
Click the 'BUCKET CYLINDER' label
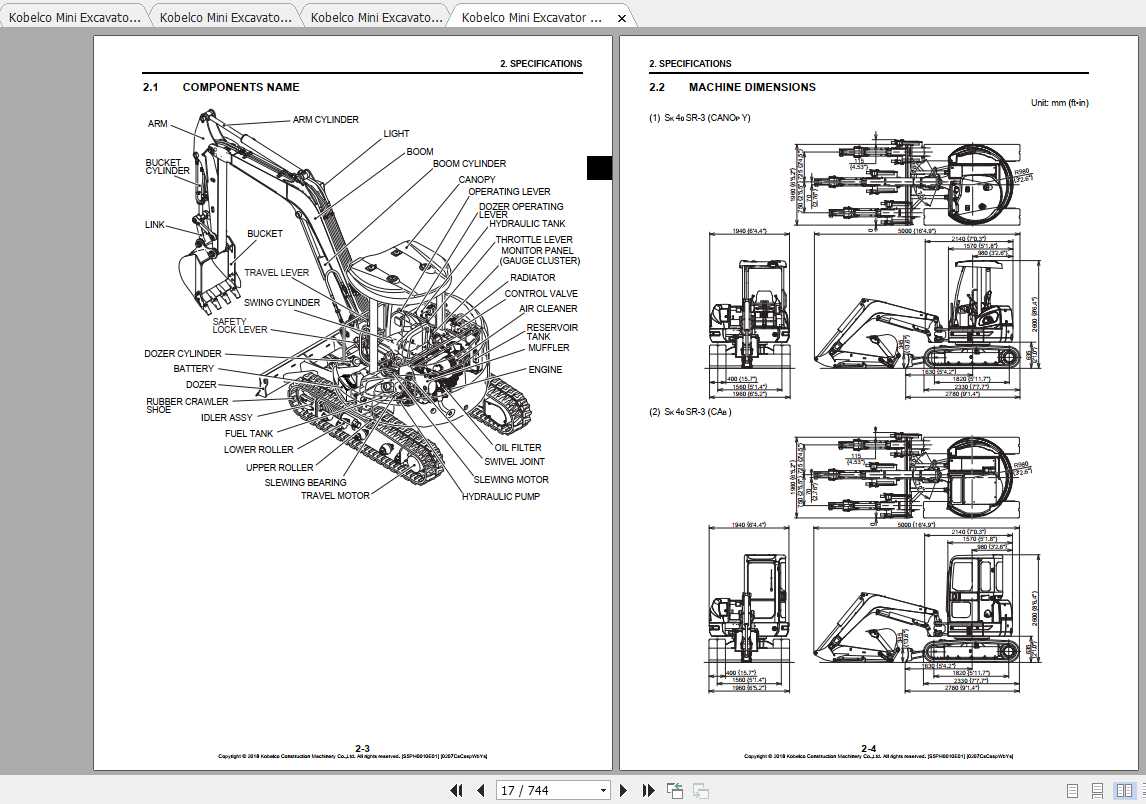click(167, 167)
